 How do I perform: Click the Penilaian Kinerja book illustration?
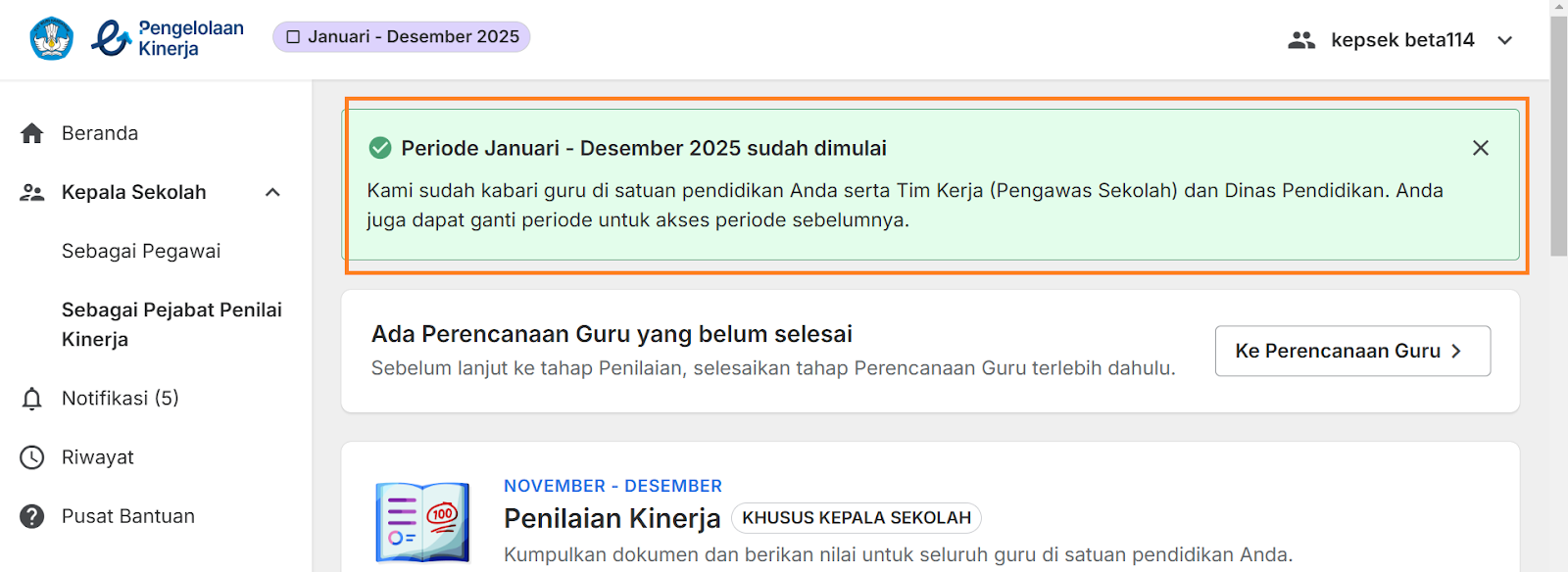(422, 521)
